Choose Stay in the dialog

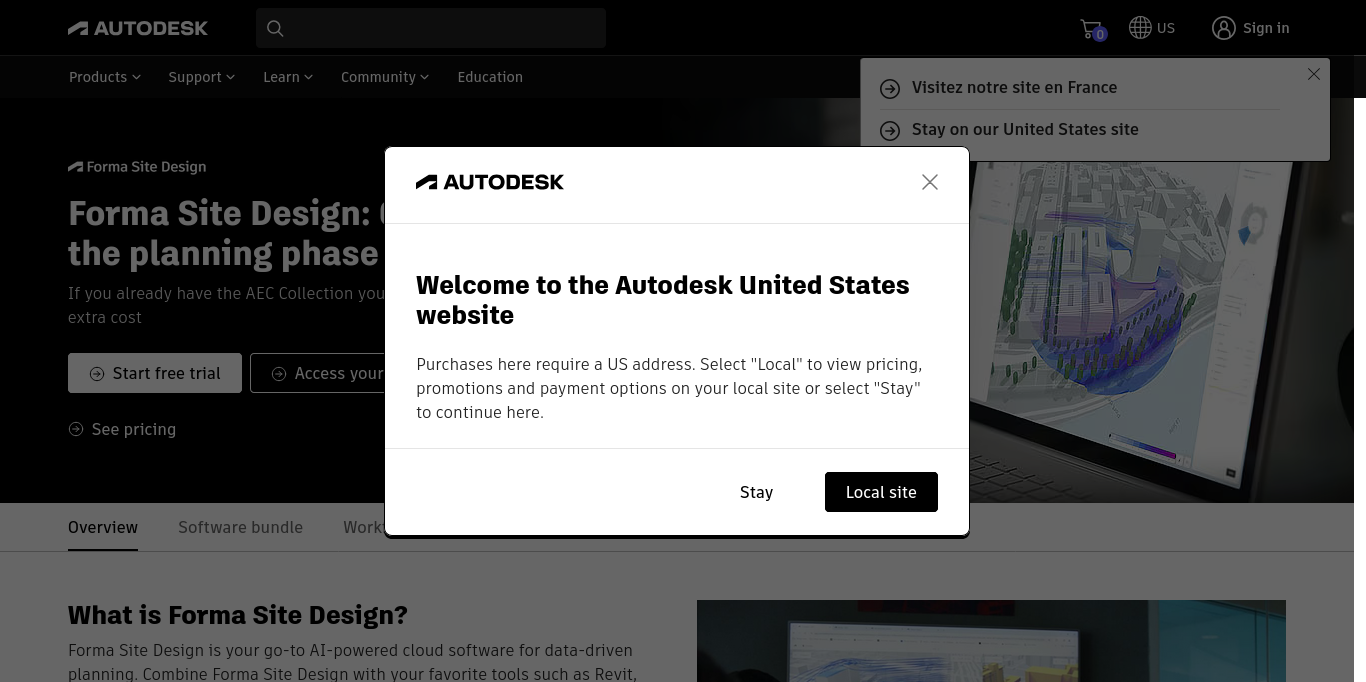click(757, 492)
